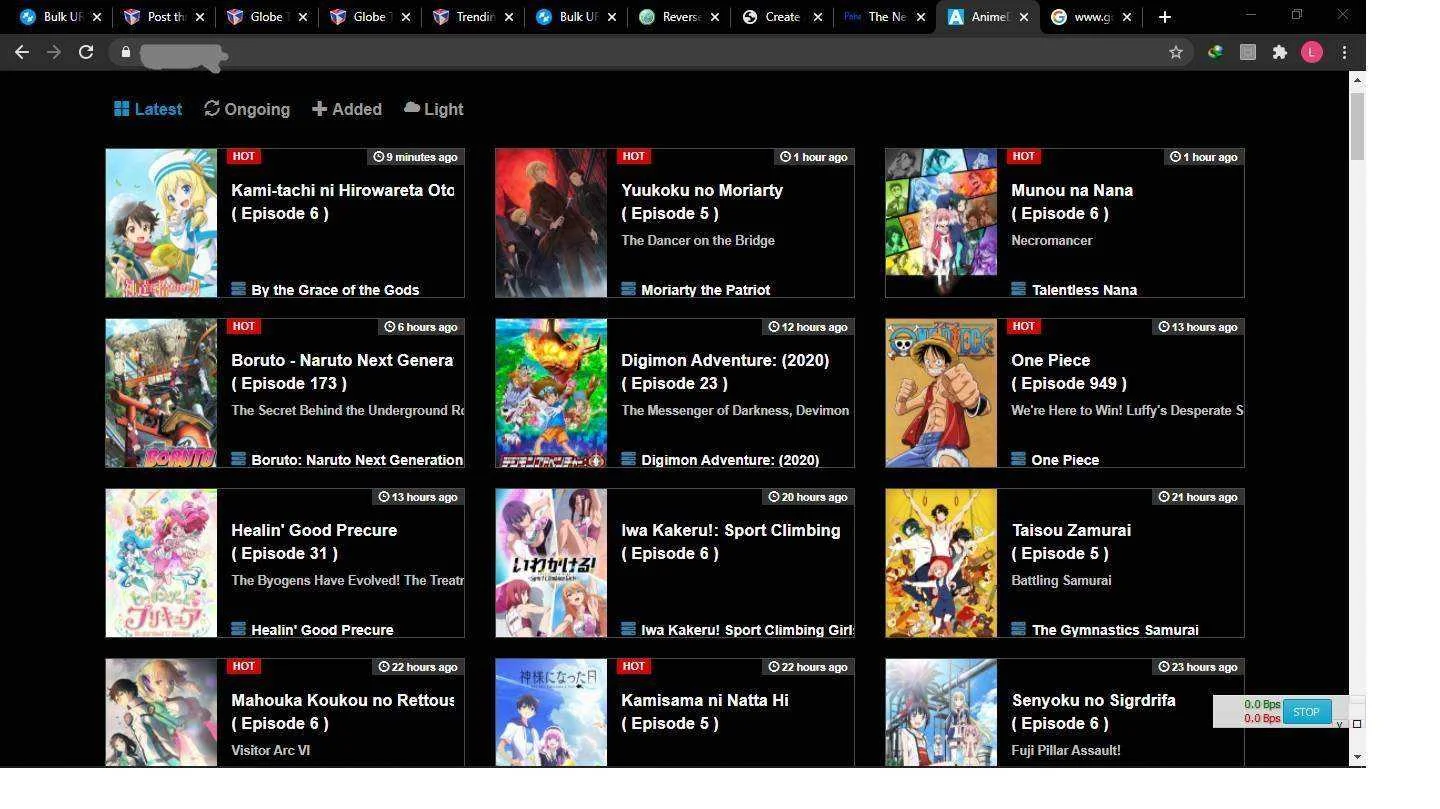Click the Munou na Nana poster thumbnail
Screen dimensions: 1440x809
point(941,223)
